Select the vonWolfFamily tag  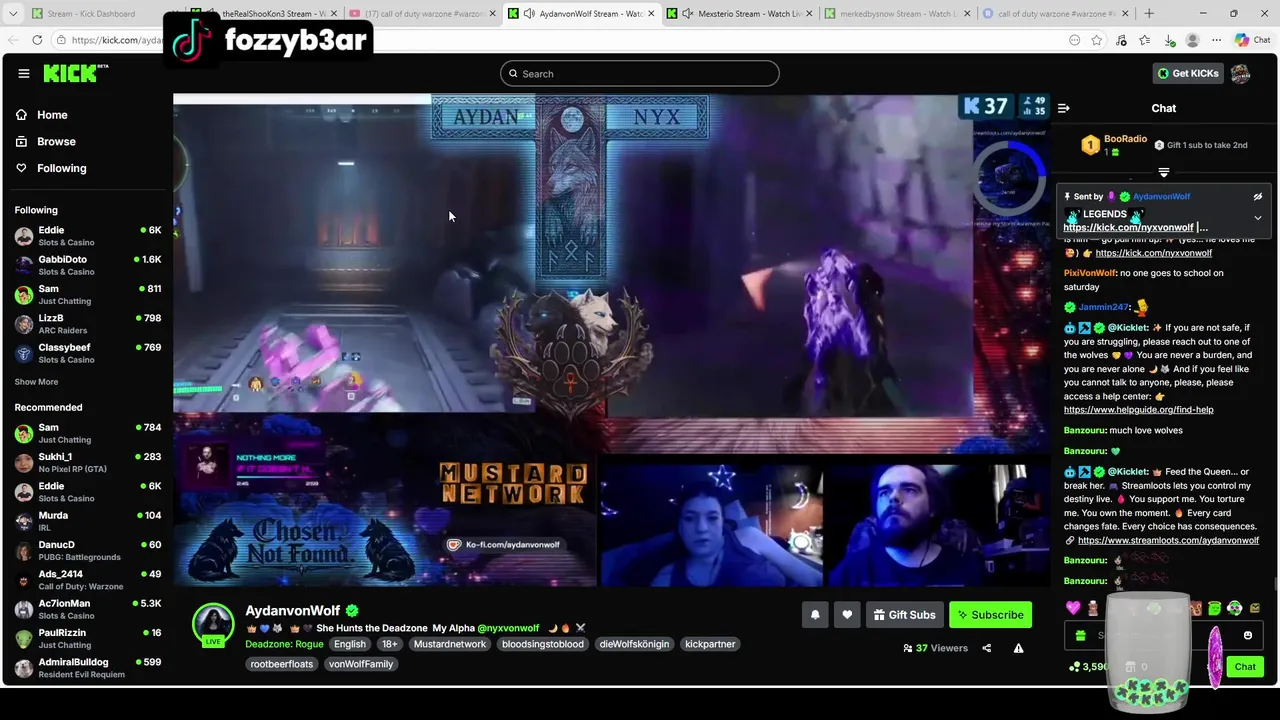tap(361, 664)
